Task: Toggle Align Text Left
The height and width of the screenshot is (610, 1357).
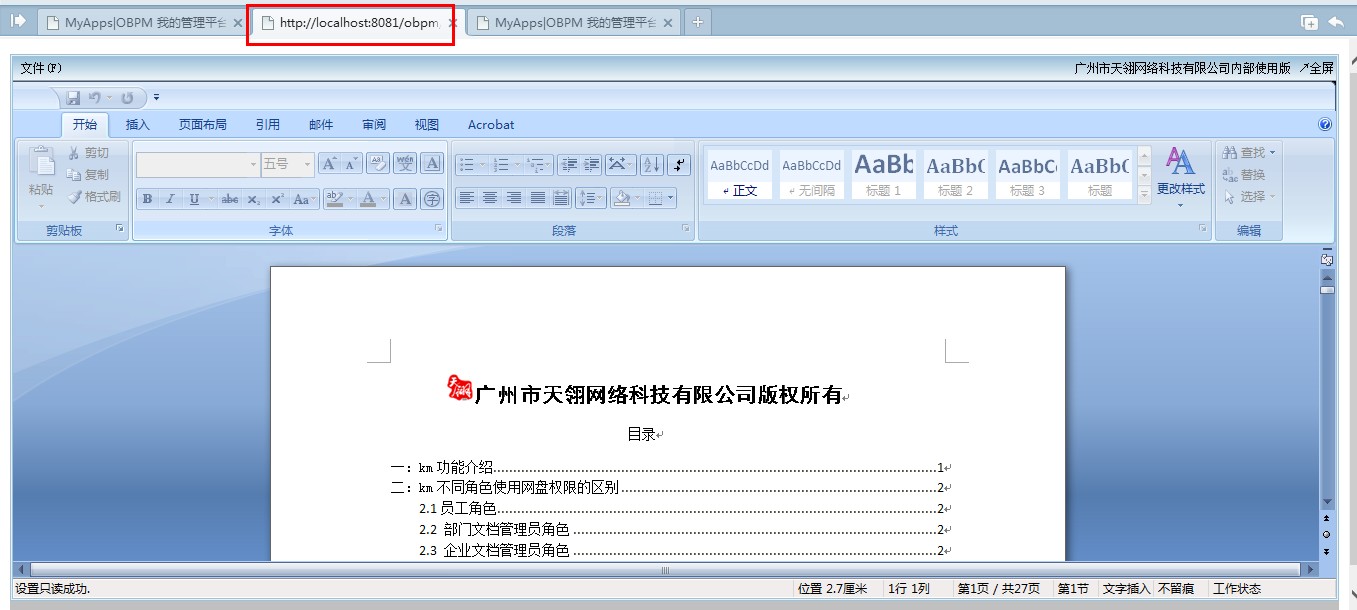Action: [x=466, y=198]
